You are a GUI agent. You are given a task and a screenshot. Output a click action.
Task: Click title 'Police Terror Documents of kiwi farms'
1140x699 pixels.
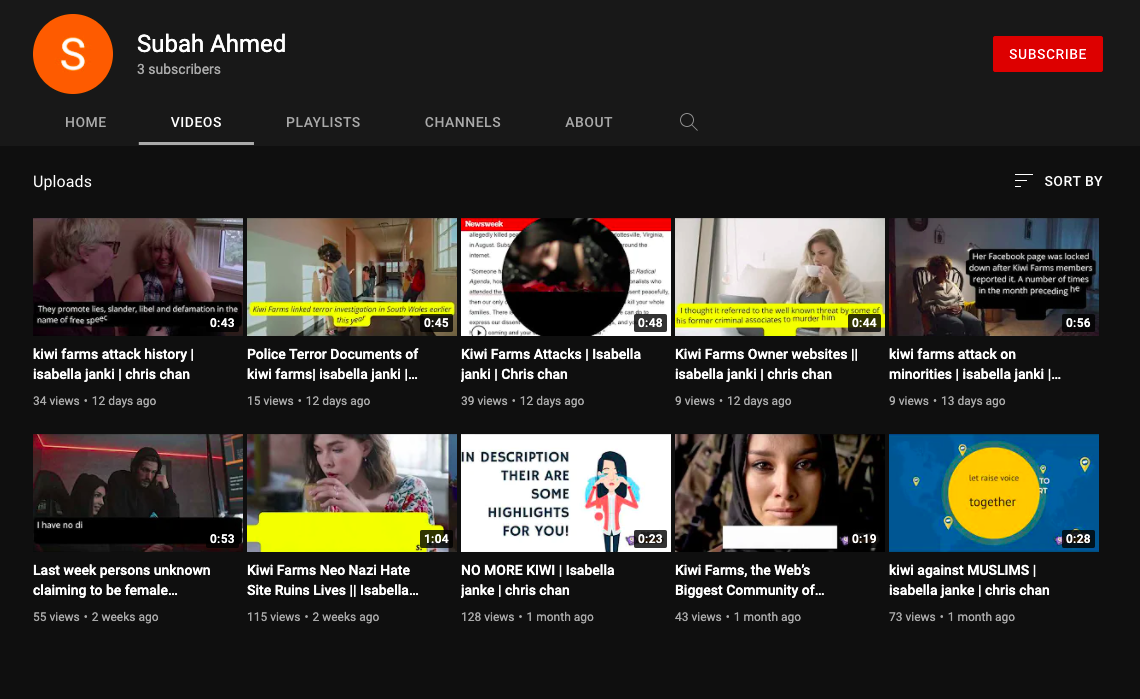(x=333, y=364)
